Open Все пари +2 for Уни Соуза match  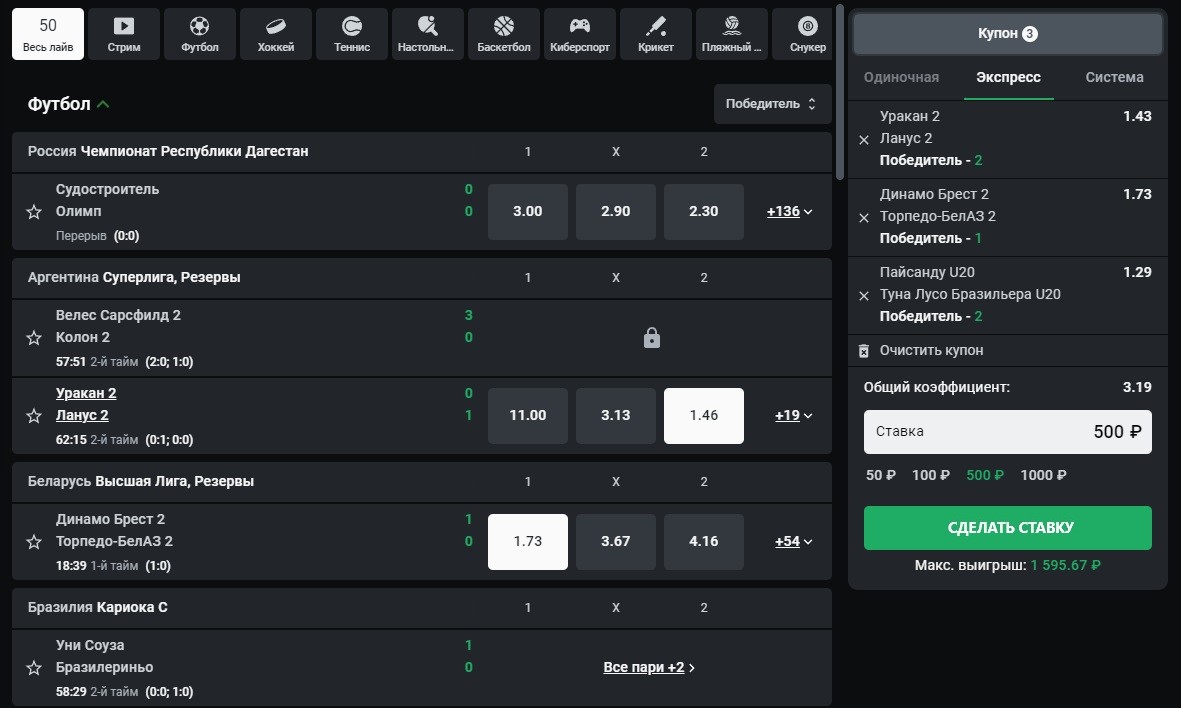click(x=648, y=667)
